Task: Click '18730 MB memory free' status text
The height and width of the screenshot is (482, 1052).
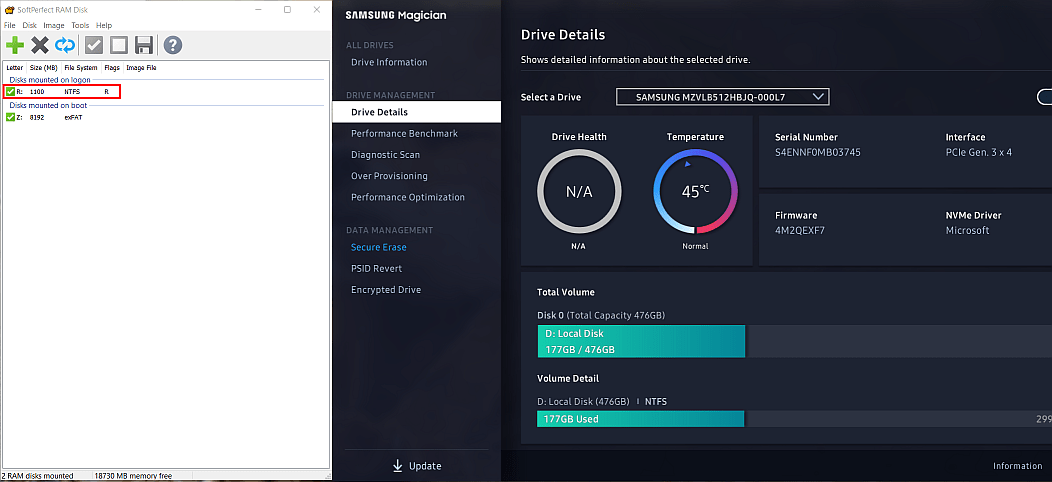Action: 133,475
